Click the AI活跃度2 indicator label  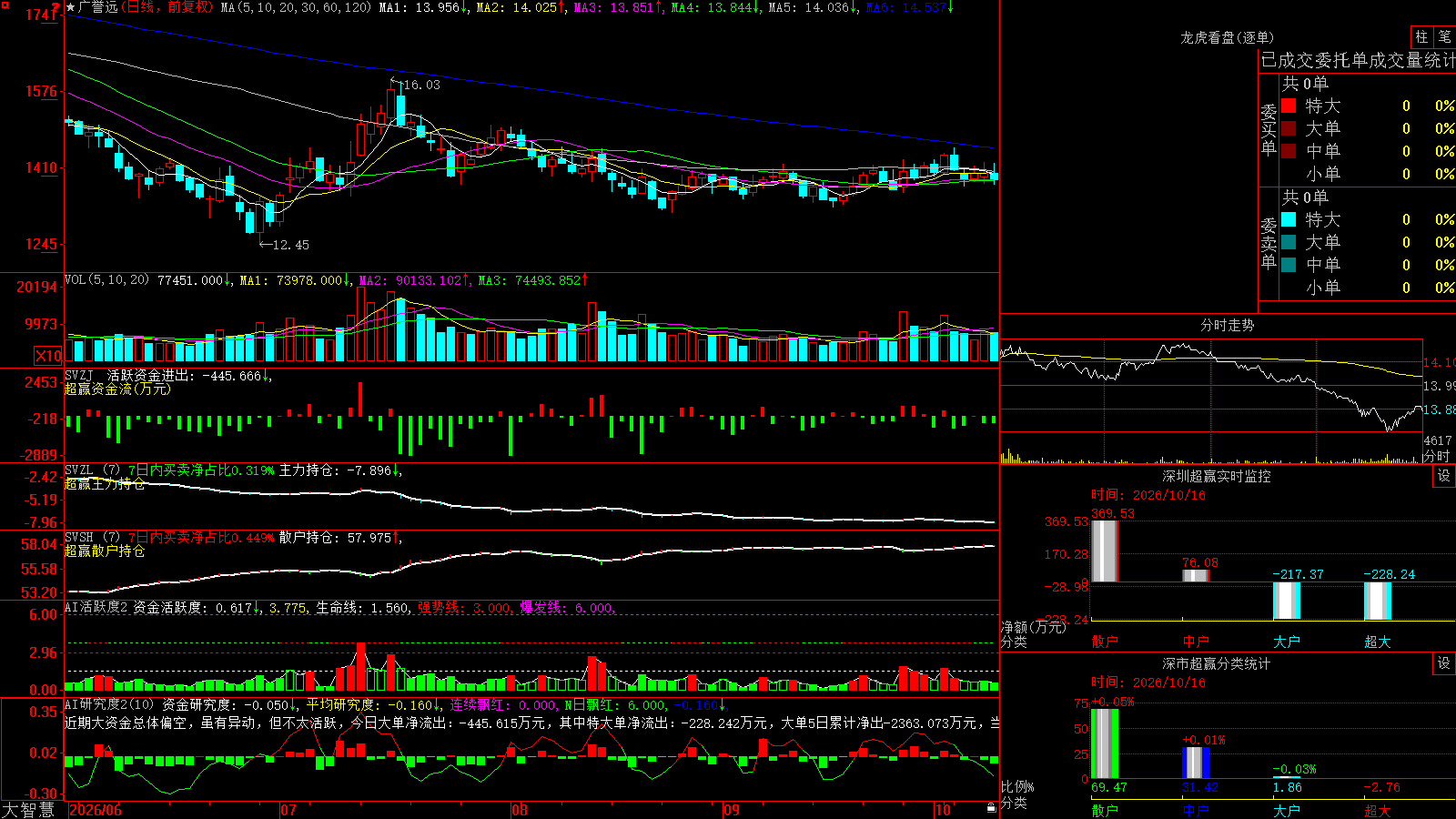[x=96, y=608]
